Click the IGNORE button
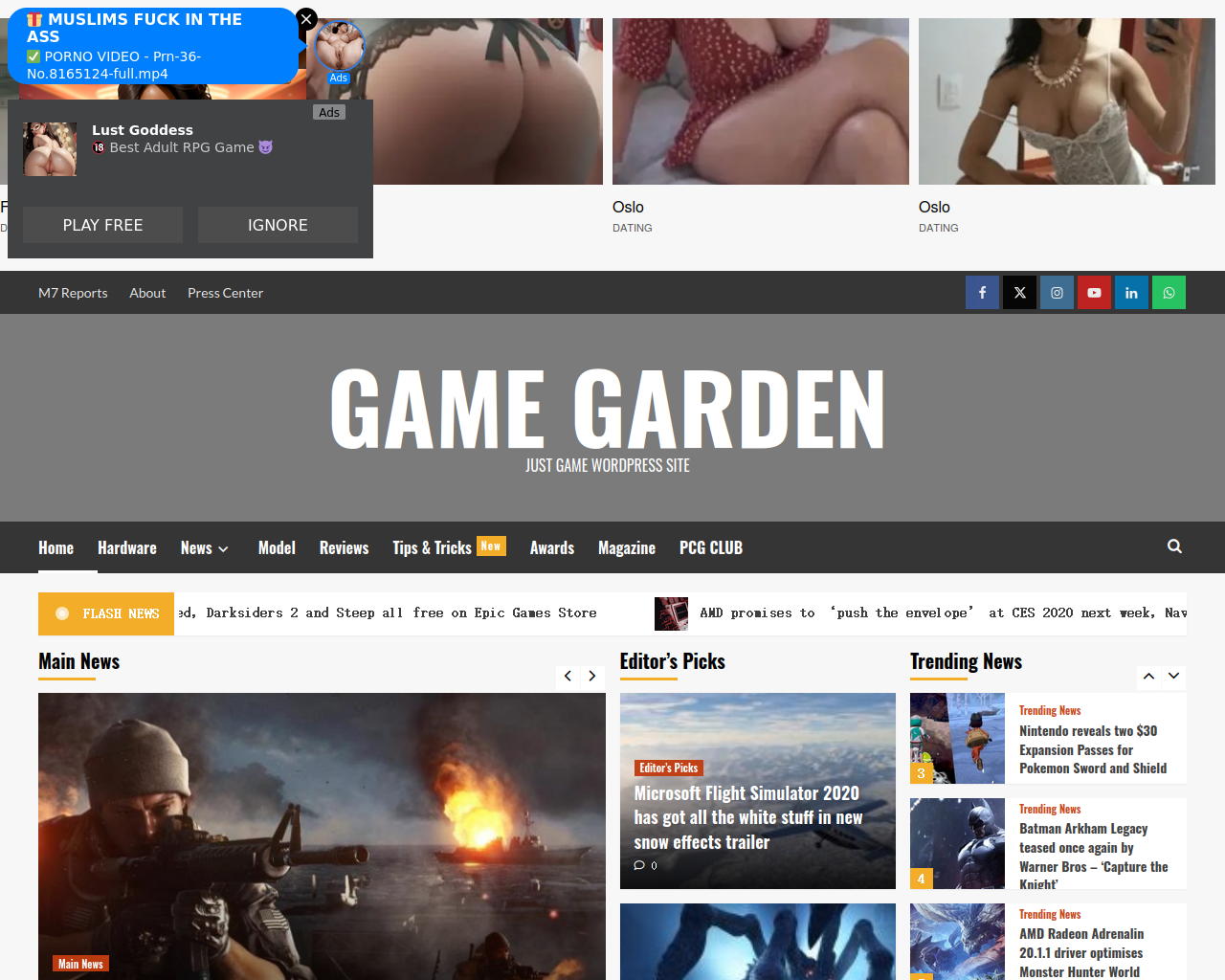The image size is (1225, 980). pyautogui.click(x=278, y=225)
